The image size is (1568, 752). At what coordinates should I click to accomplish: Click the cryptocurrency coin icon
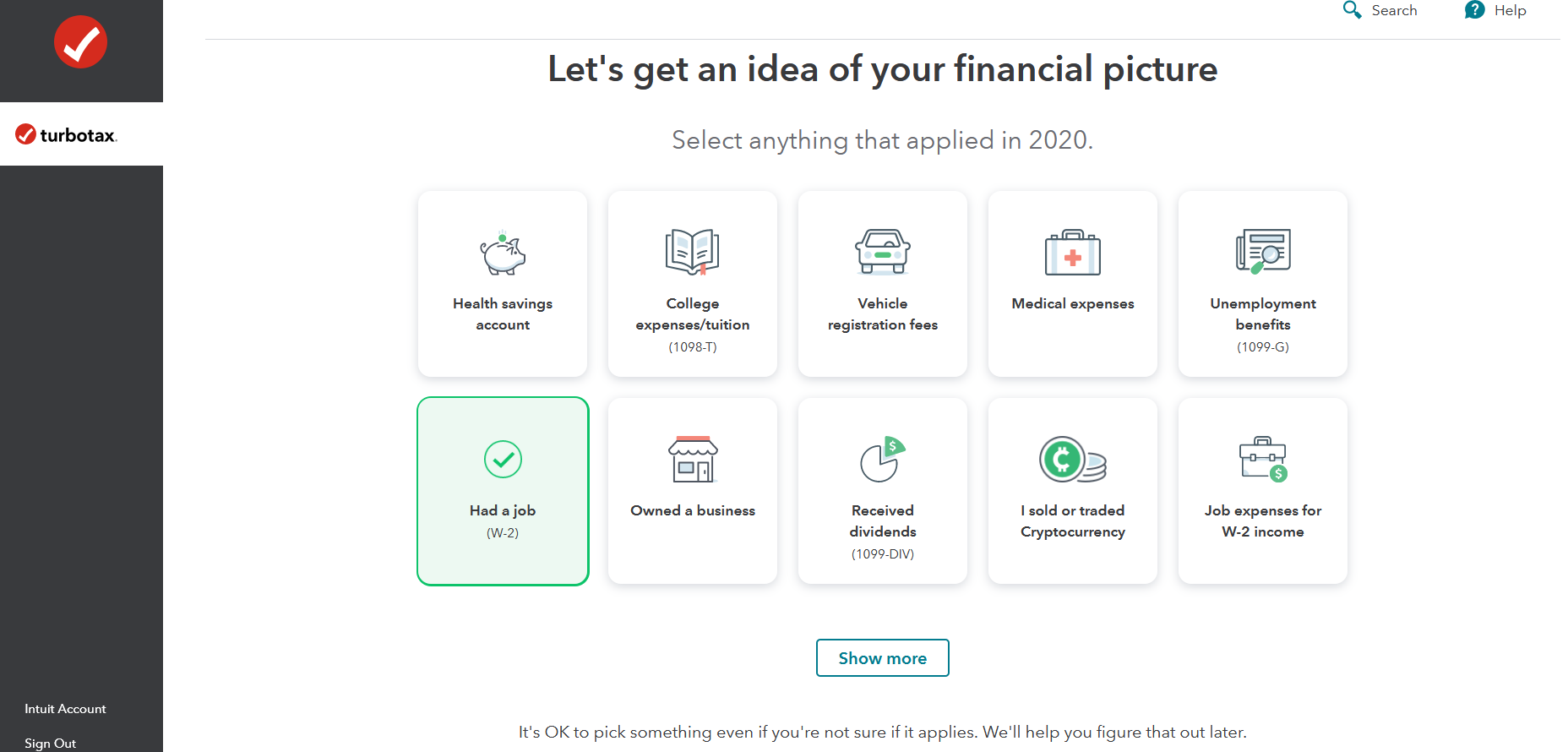tap(1072, 460)
